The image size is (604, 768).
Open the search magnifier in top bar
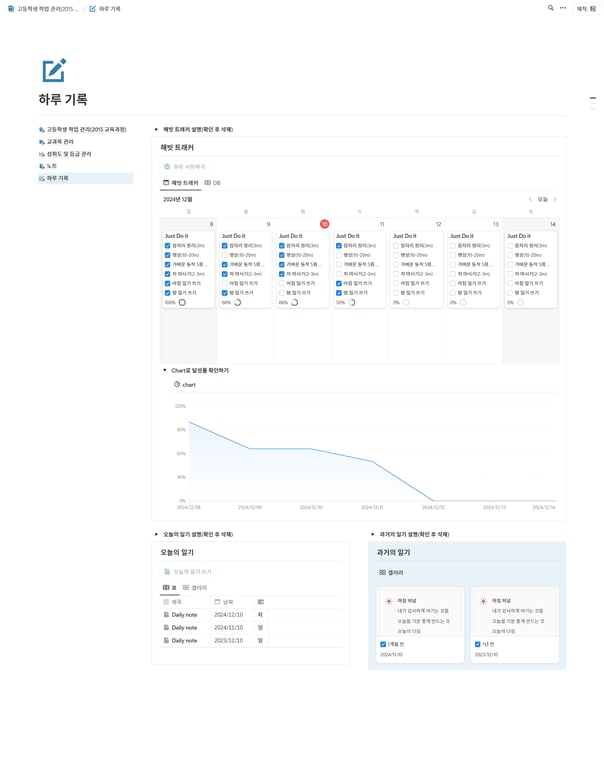(550, 8)
